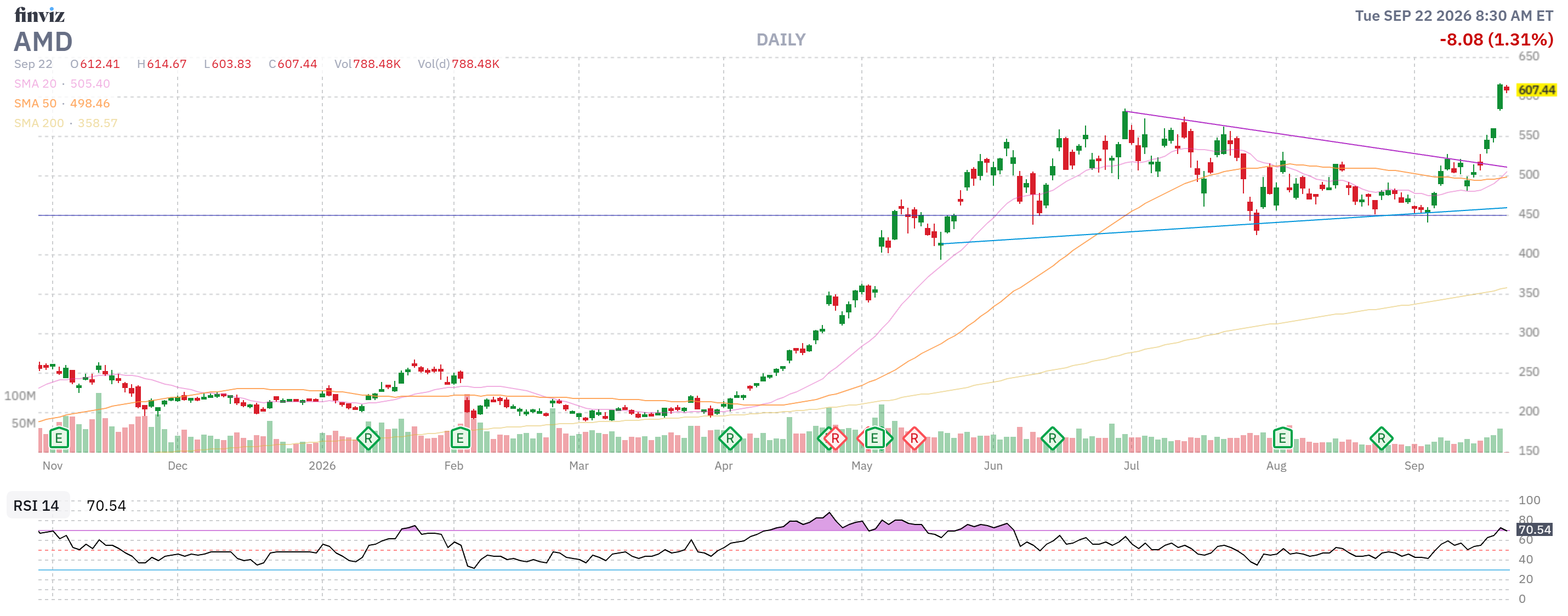The width and height of the screenshot is (1568, 616).
Task: Click the DAILY timeframe label
Action: (x=781, y=40)
